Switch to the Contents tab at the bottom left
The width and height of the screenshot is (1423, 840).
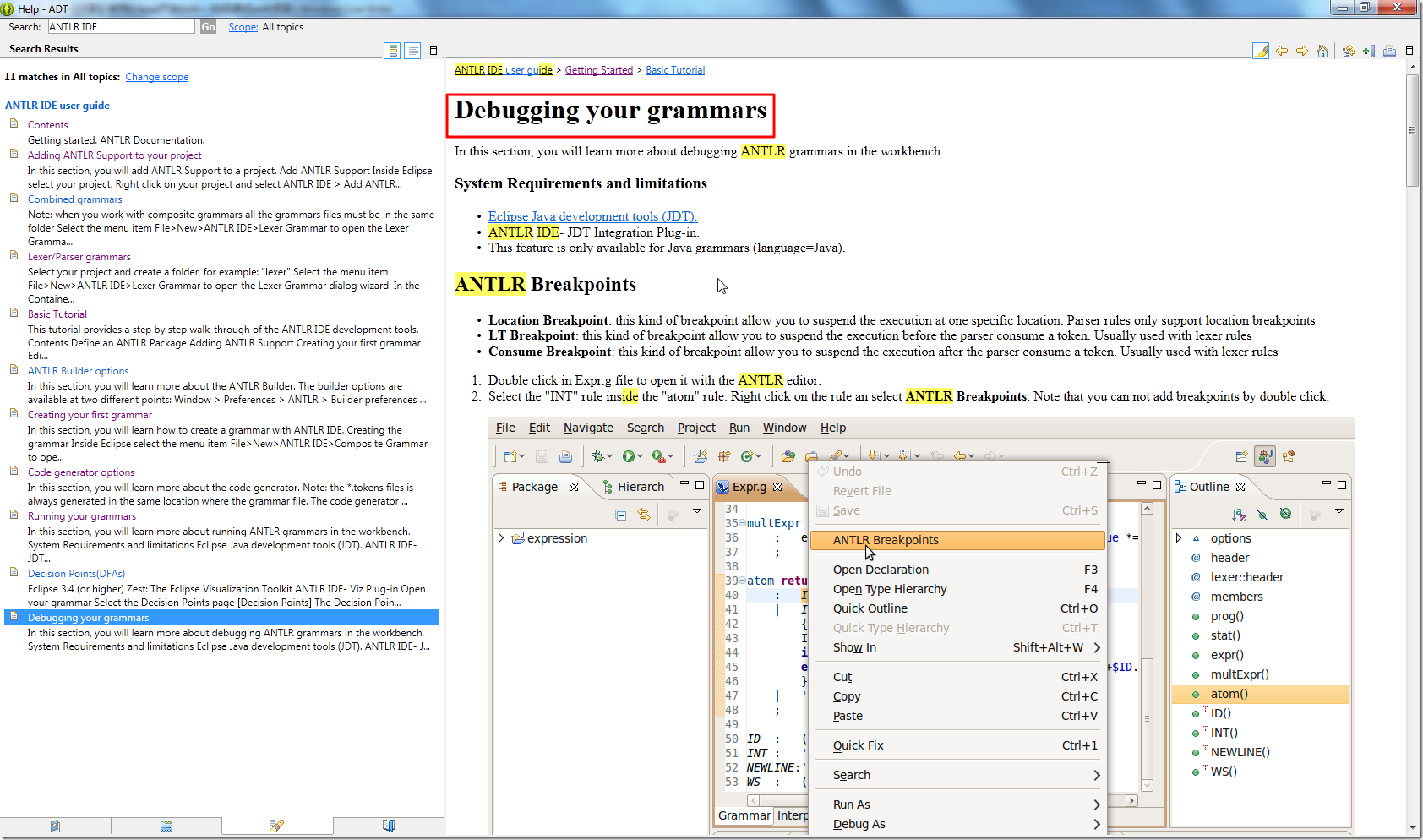click(55, 826)
